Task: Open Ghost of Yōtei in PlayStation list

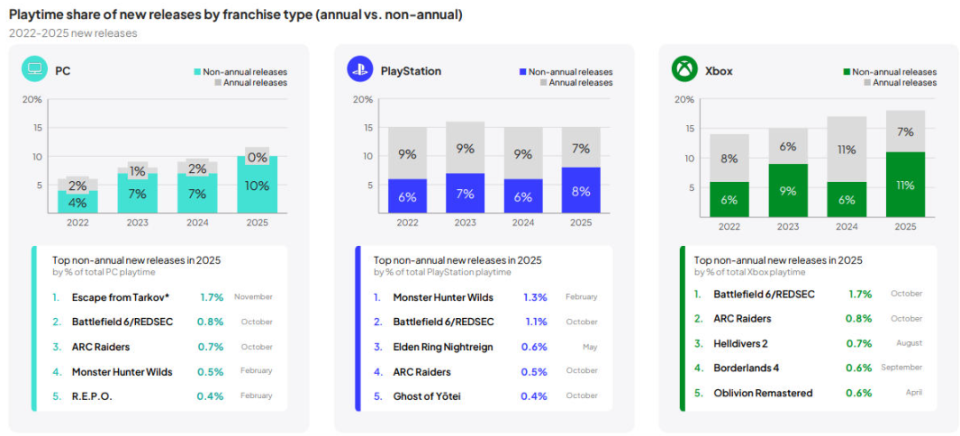Action: 429,396
